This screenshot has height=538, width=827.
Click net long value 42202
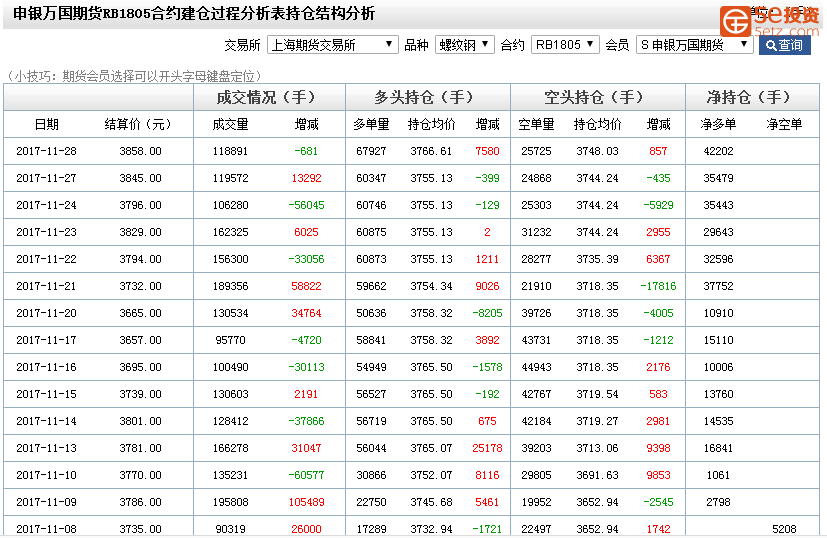718,151
